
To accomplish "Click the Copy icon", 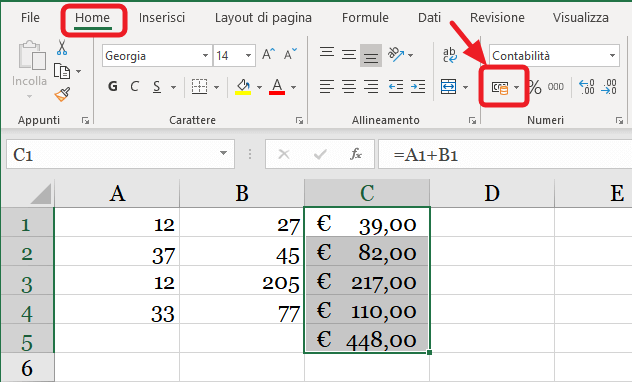I will (62, 71).
